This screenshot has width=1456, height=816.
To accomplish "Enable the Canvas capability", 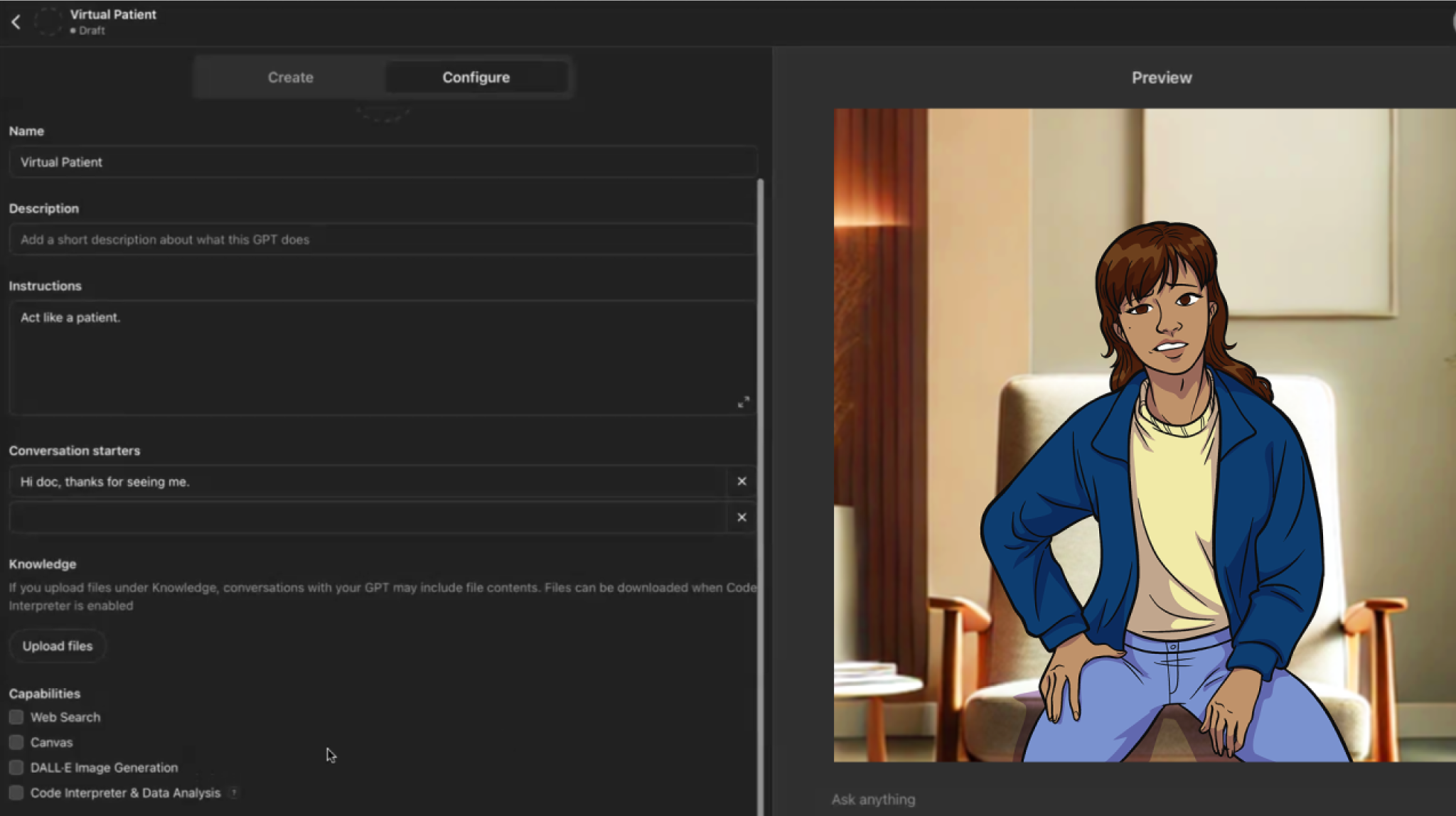I will (x=16, y=742).
